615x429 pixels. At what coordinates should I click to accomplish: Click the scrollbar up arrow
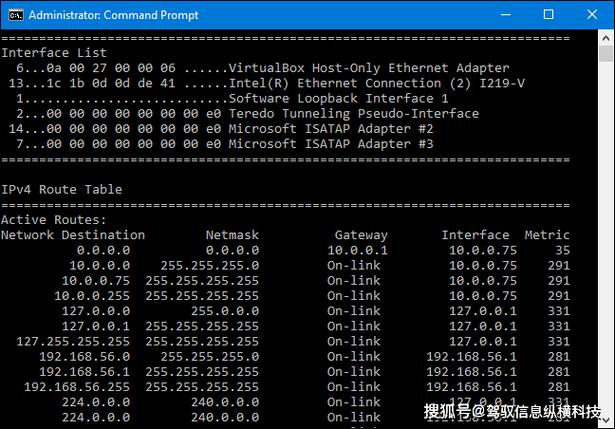pyautogui.click(x=606, y=38)
